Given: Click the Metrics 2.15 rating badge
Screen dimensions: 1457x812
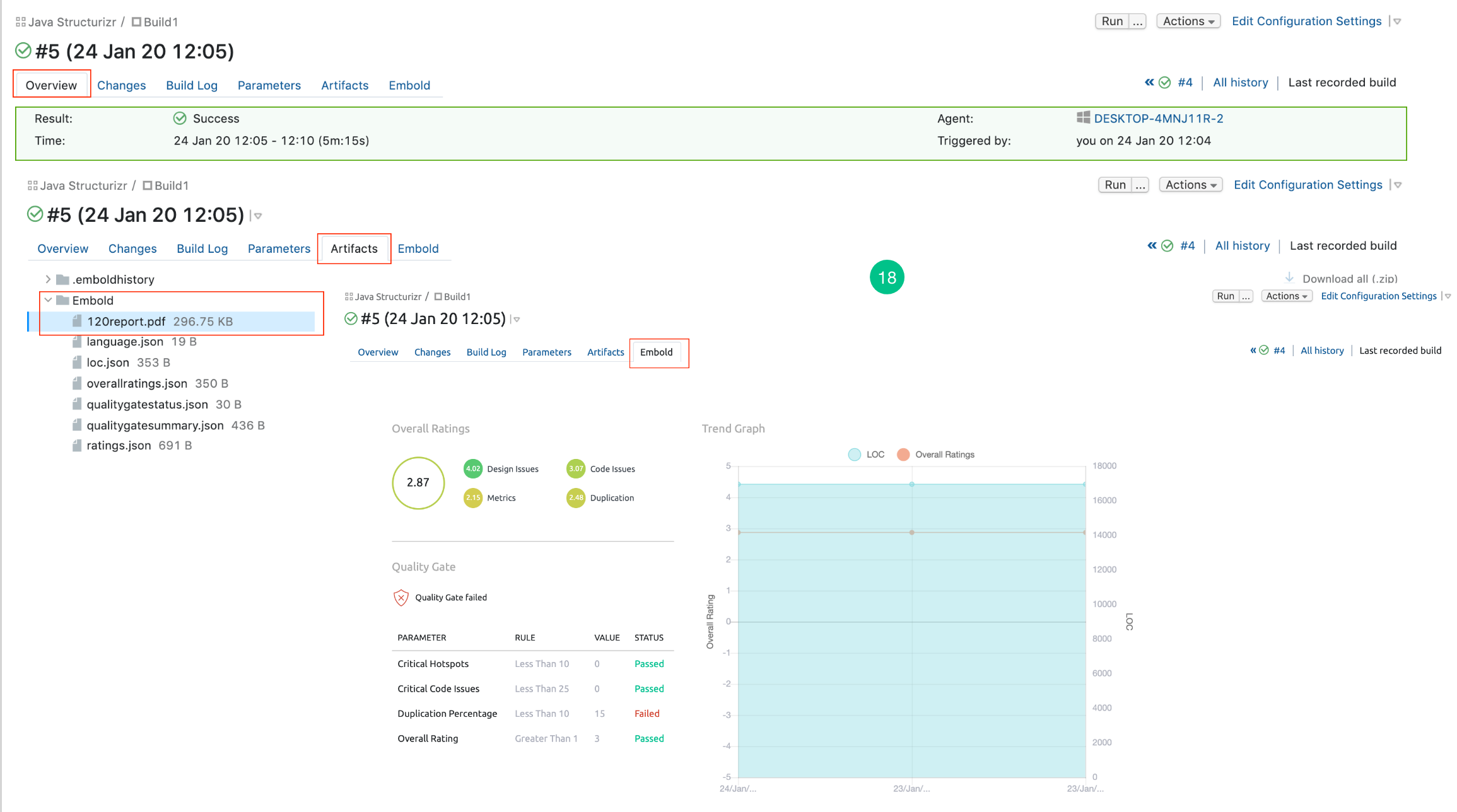Looking at the screenshot, I should tap(473, 497).
